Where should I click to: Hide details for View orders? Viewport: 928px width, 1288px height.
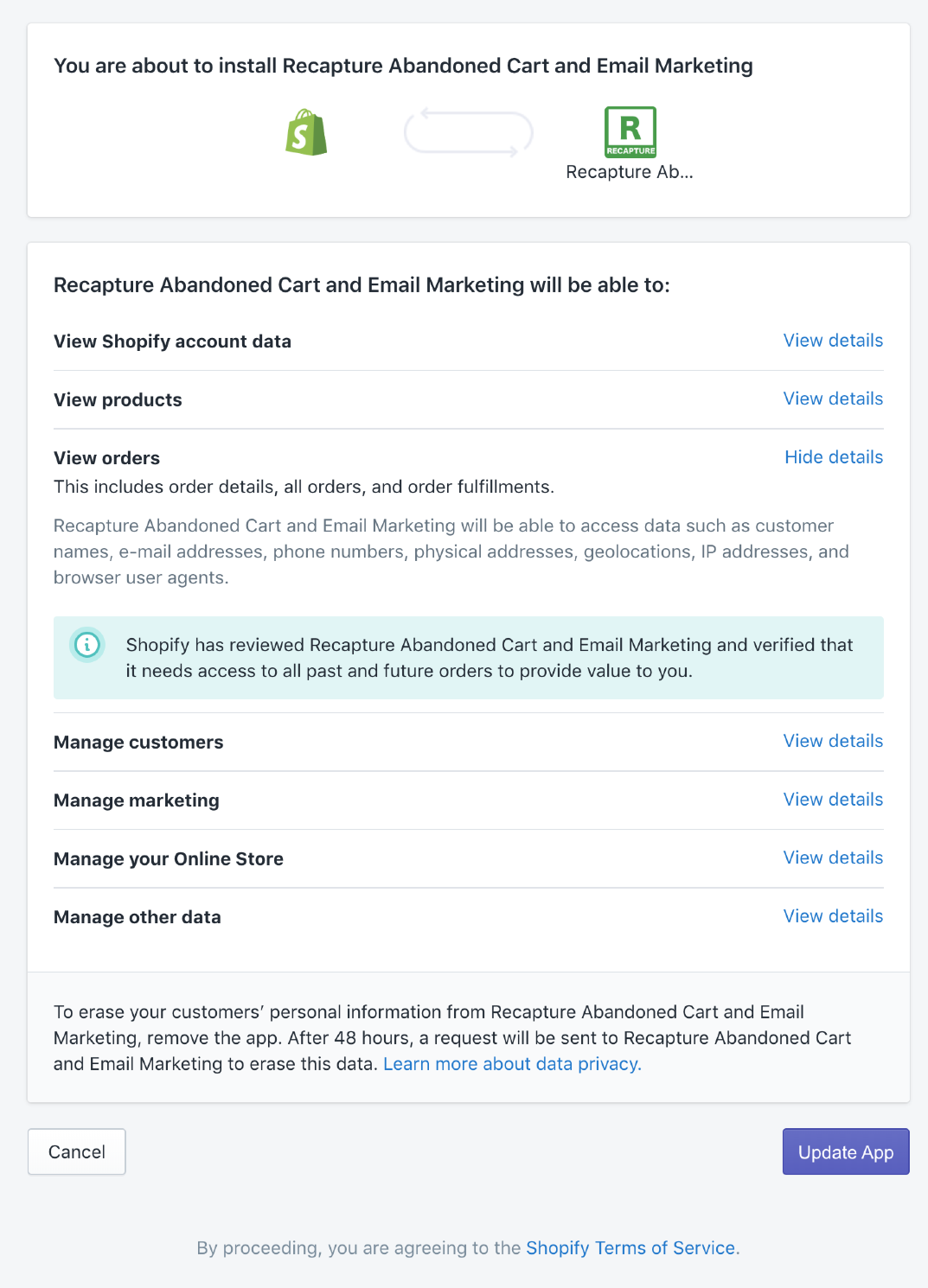point(833,457)
